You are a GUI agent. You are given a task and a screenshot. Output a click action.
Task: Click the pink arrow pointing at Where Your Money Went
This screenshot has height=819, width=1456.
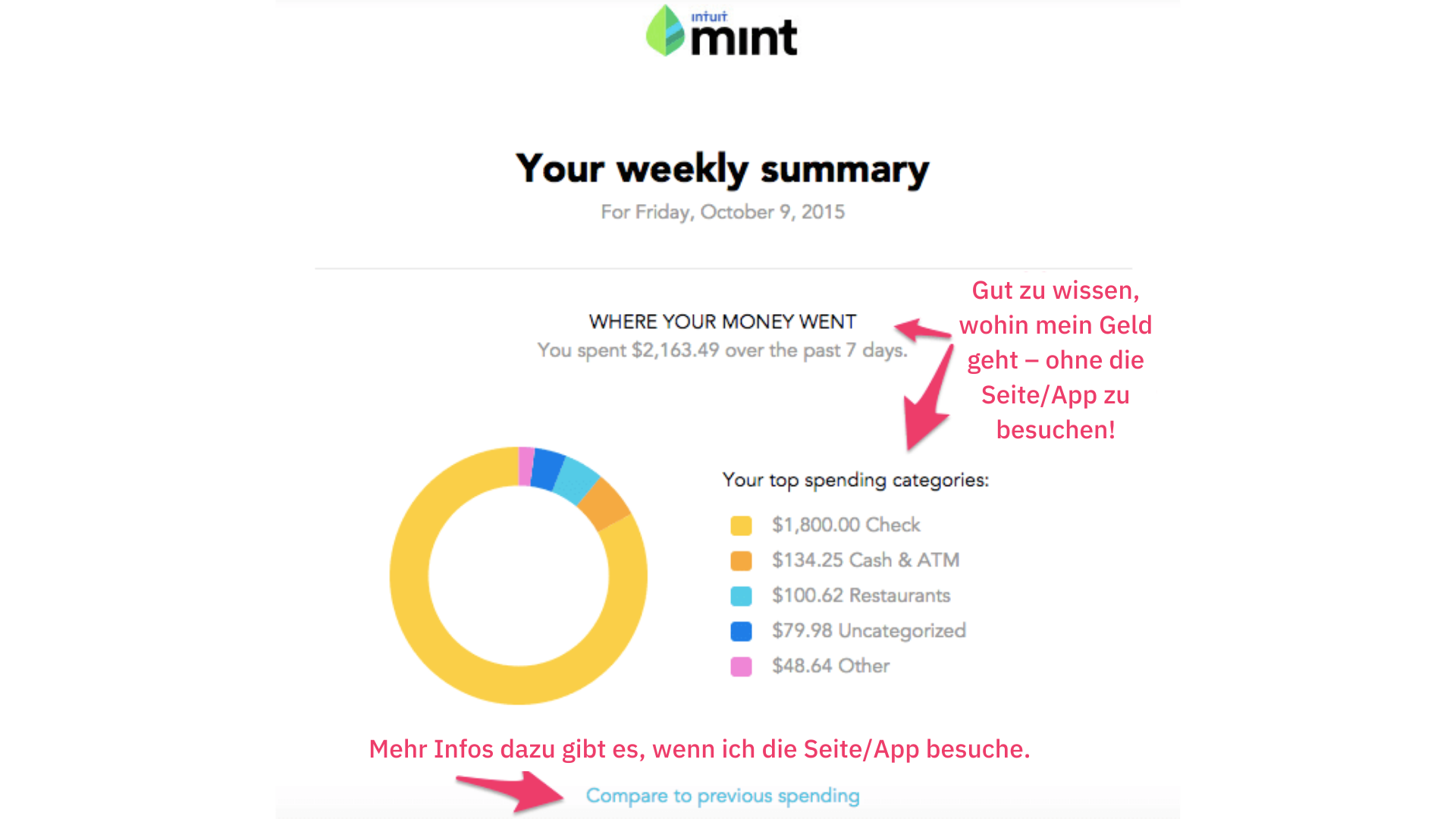pos(920,329)
